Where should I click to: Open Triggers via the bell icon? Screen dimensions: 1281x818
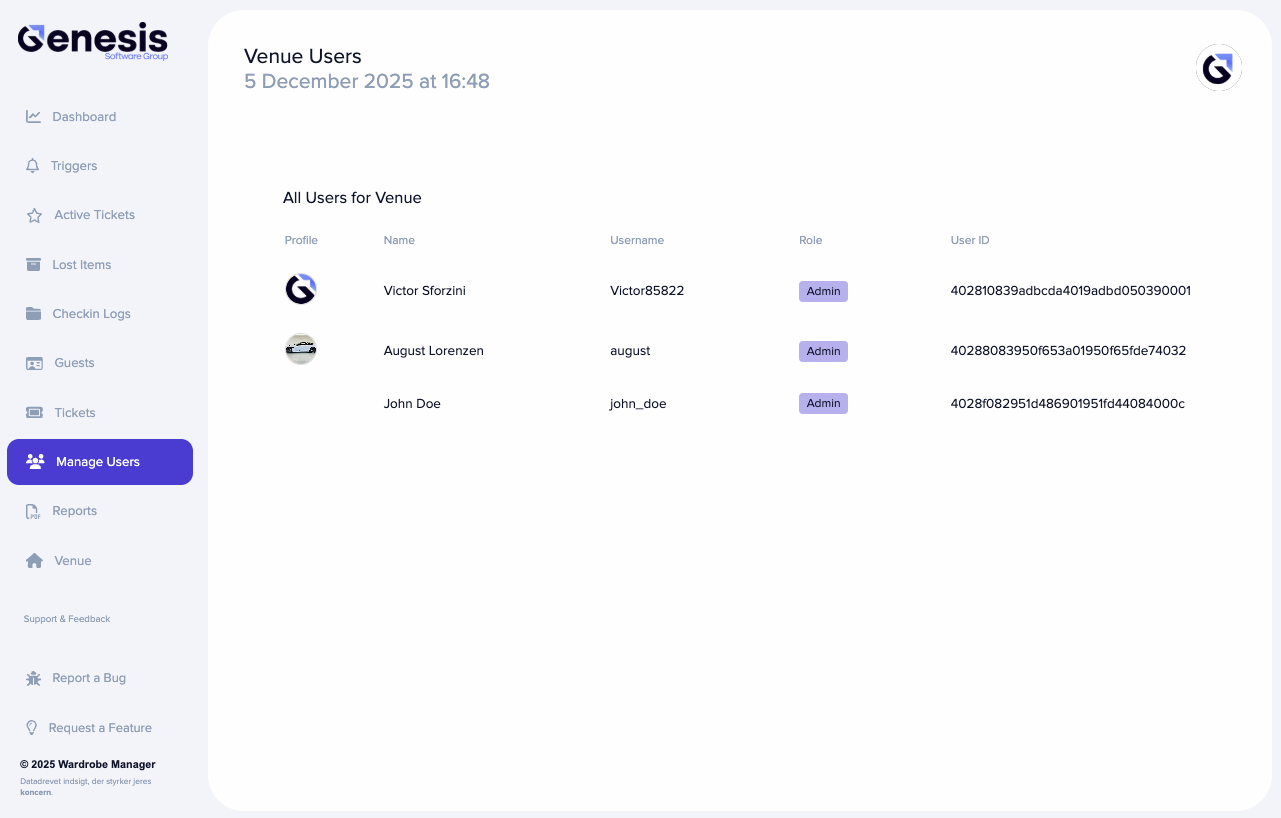click(x=33, y=165)
